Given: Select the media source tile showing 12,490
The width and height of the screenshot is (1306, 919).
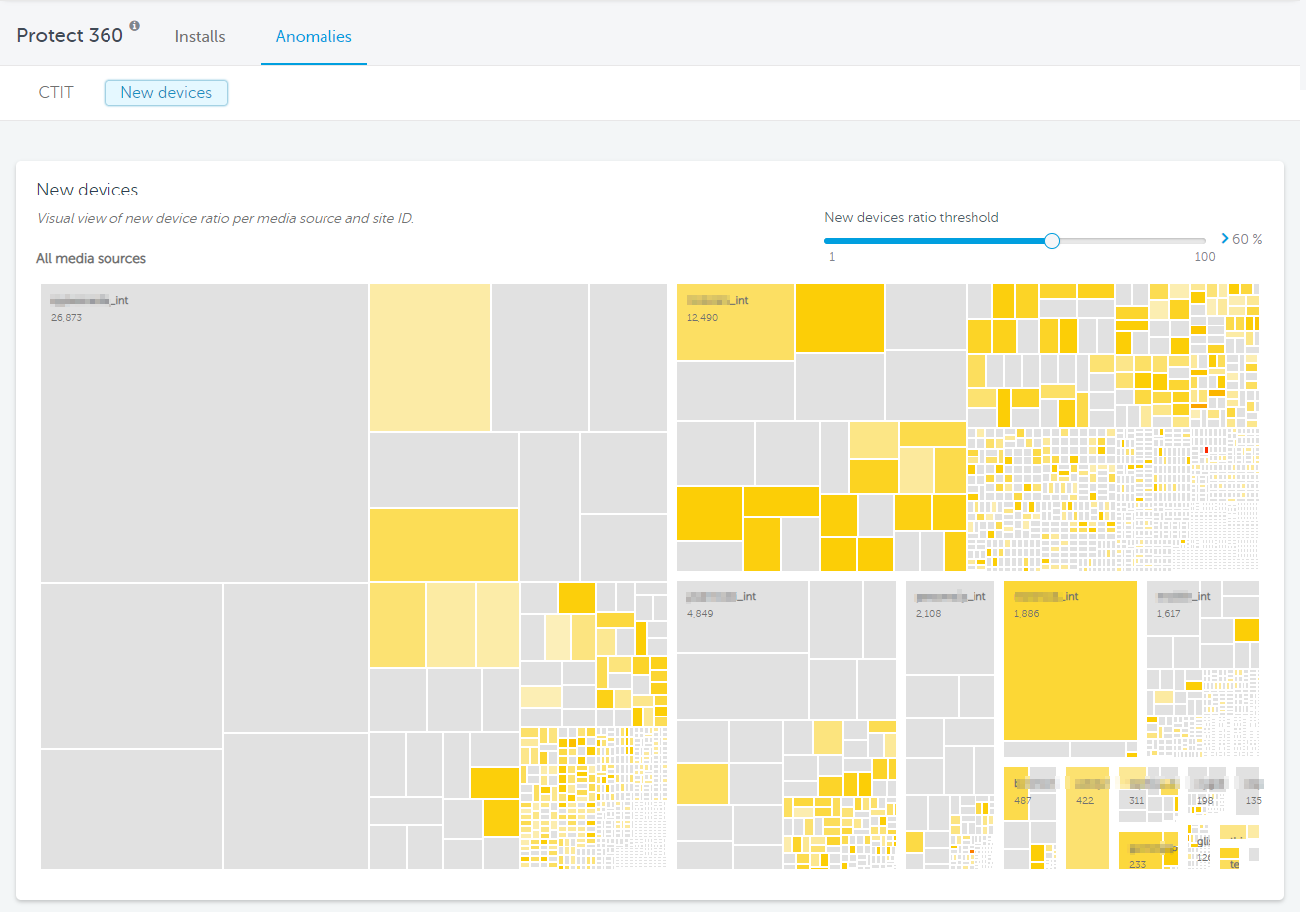Looking at the screenshot, I should click(x=735, y=322).
